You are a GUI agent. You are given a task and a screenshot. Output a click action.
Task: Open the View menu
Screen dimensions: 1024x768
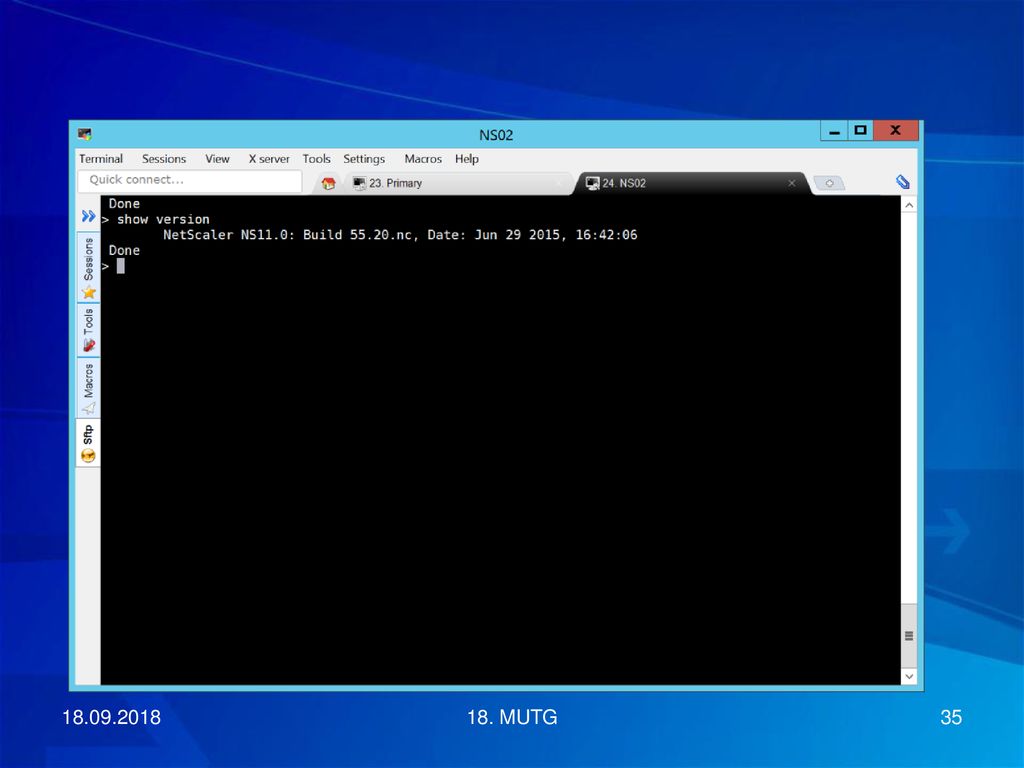pos(217,159)
